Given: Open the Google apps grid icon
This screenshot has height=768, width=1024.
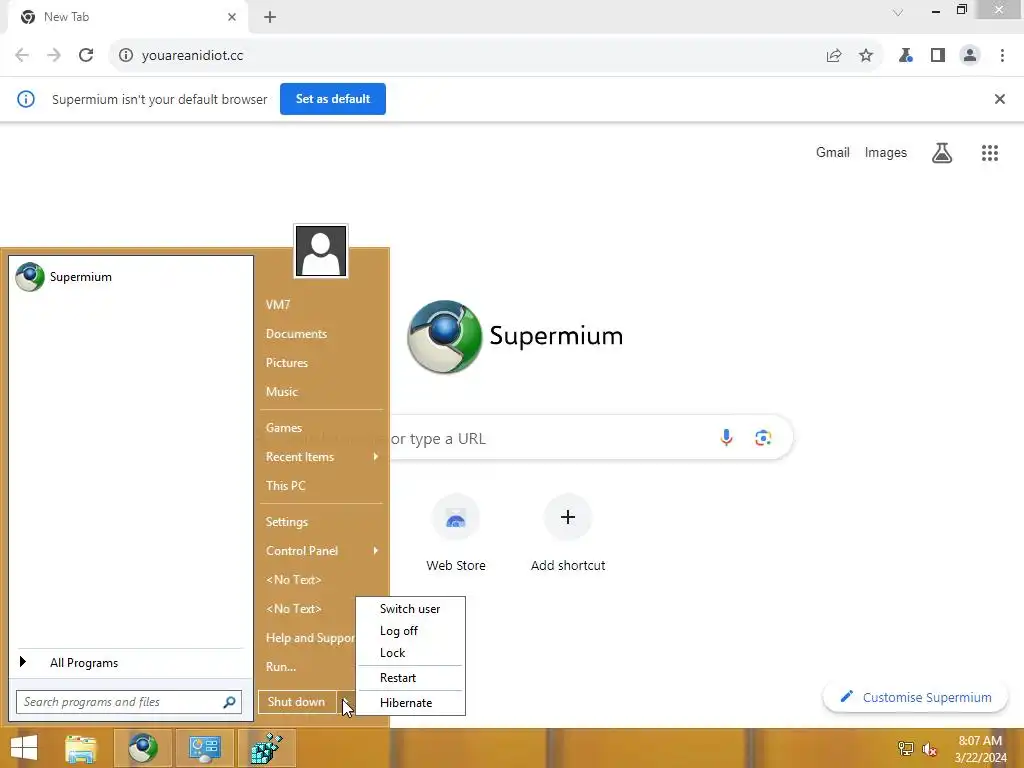Looking at the screenshot, I should click(x=990, y=153).
